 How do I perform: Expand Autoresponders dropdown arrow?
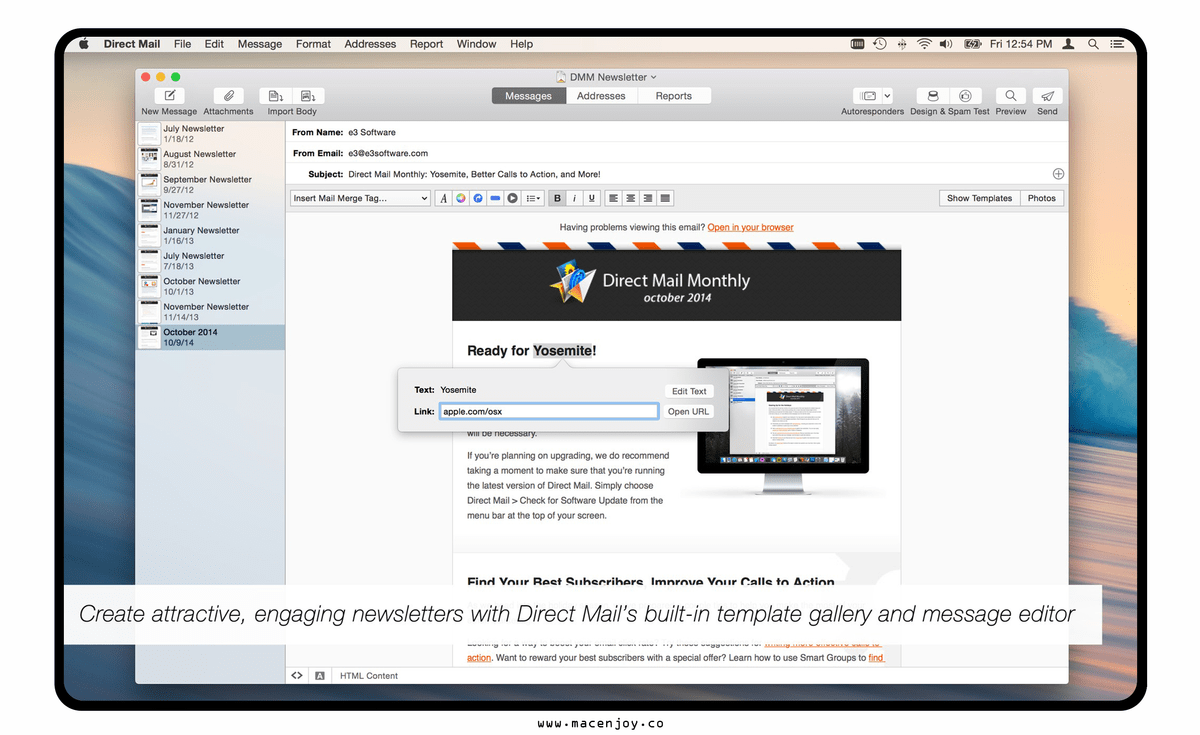(887, 96)
